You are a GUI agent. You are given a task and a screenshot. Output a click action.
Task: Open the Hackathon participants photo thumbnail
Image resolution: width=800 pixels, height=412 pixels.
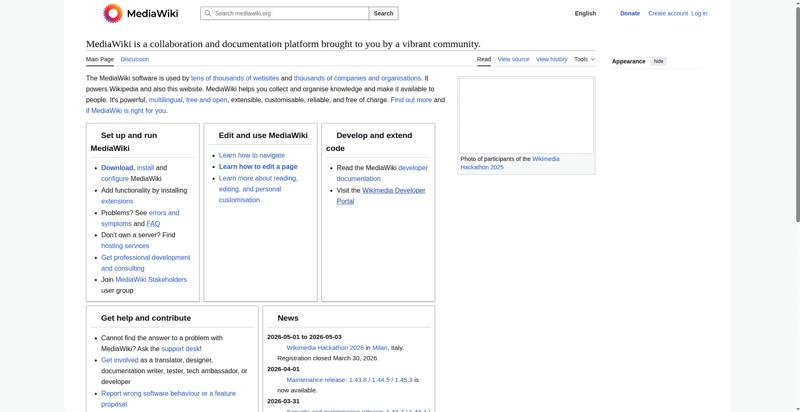(526, 115)
